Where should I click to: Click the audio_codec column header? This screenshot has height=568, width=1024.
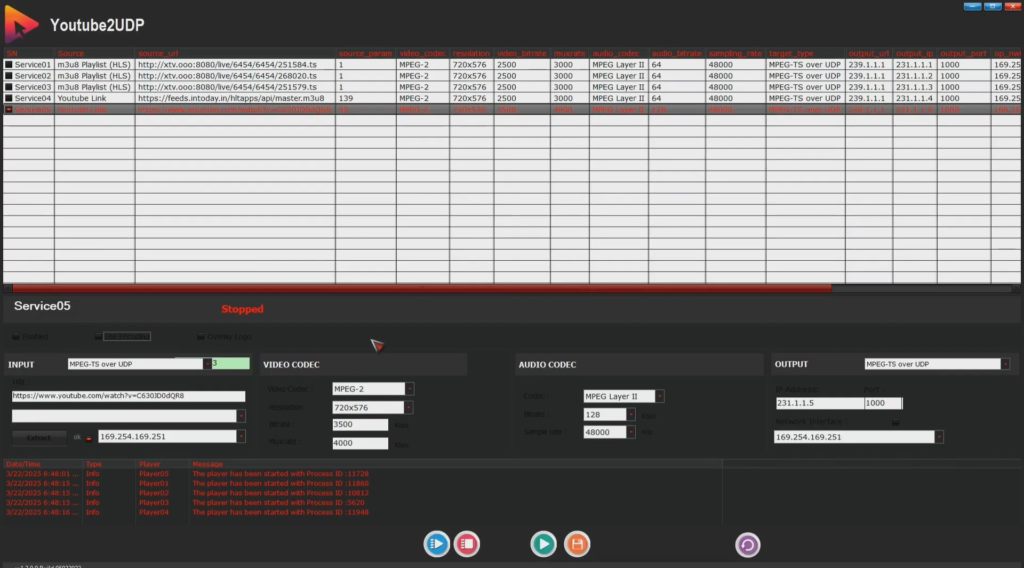618,54
